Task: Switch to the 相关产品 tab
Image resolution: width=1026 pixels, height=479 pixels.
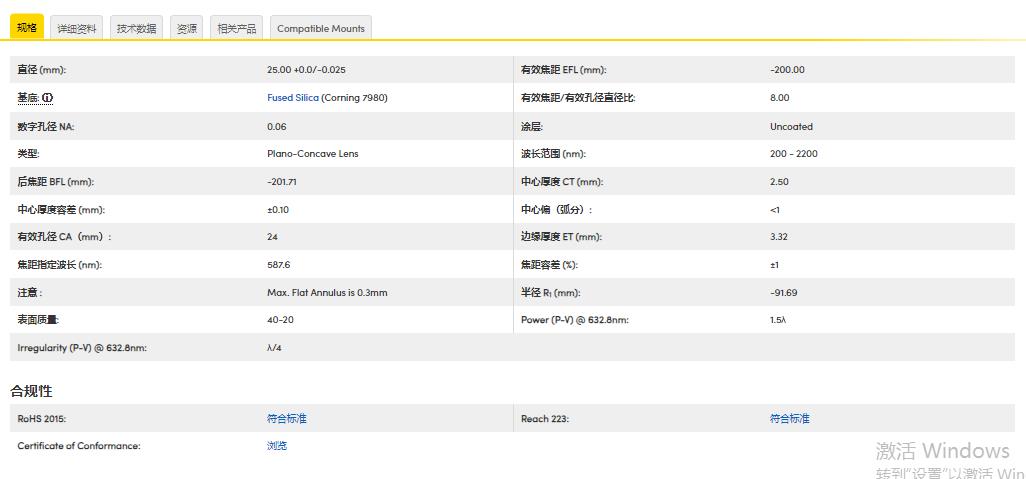Action: (x=236, y=28)
